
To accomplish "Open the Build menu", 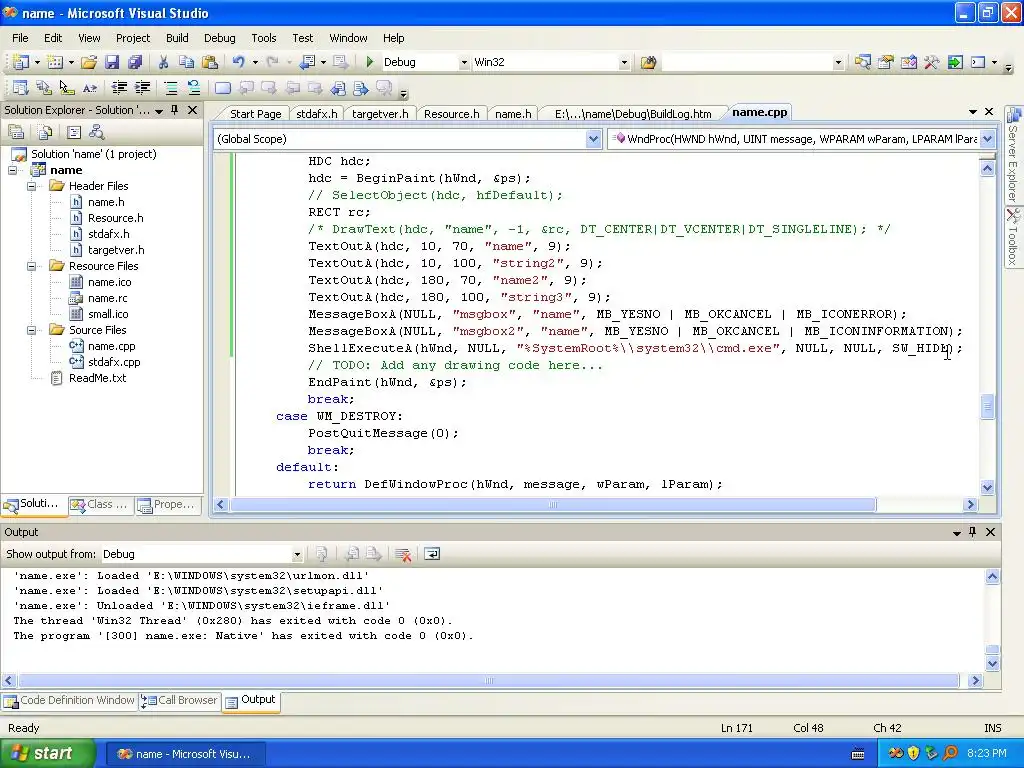I will pos(177,38).
